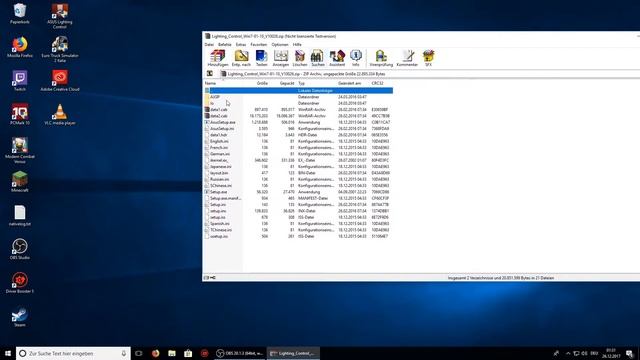Select the Mozilla Firefox desktop shortcut
This screenshot has width=640, height=360.
(20, 47)
